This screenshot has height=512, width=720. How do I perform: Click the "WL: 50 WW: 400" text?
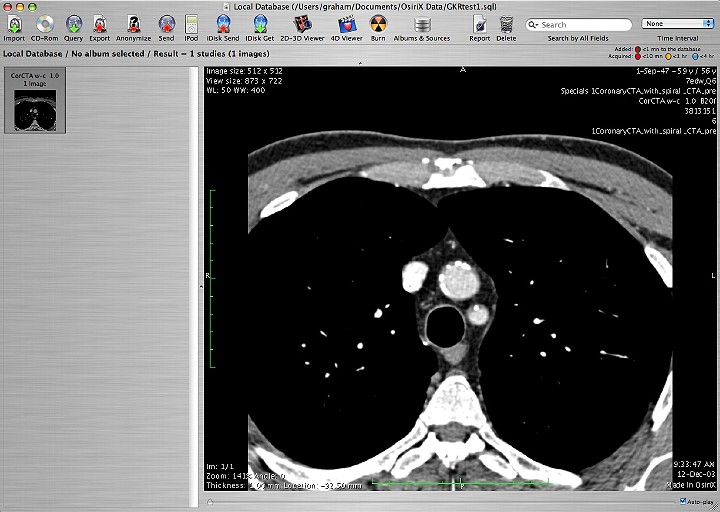(236, 90)
